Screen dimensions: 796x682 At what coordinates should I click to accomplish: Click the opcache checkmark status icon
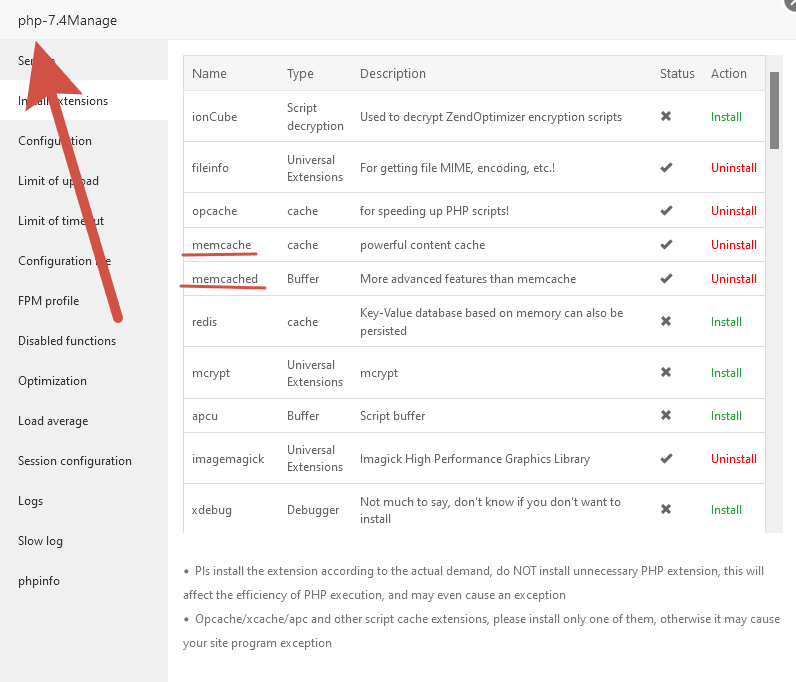(666, 211)
